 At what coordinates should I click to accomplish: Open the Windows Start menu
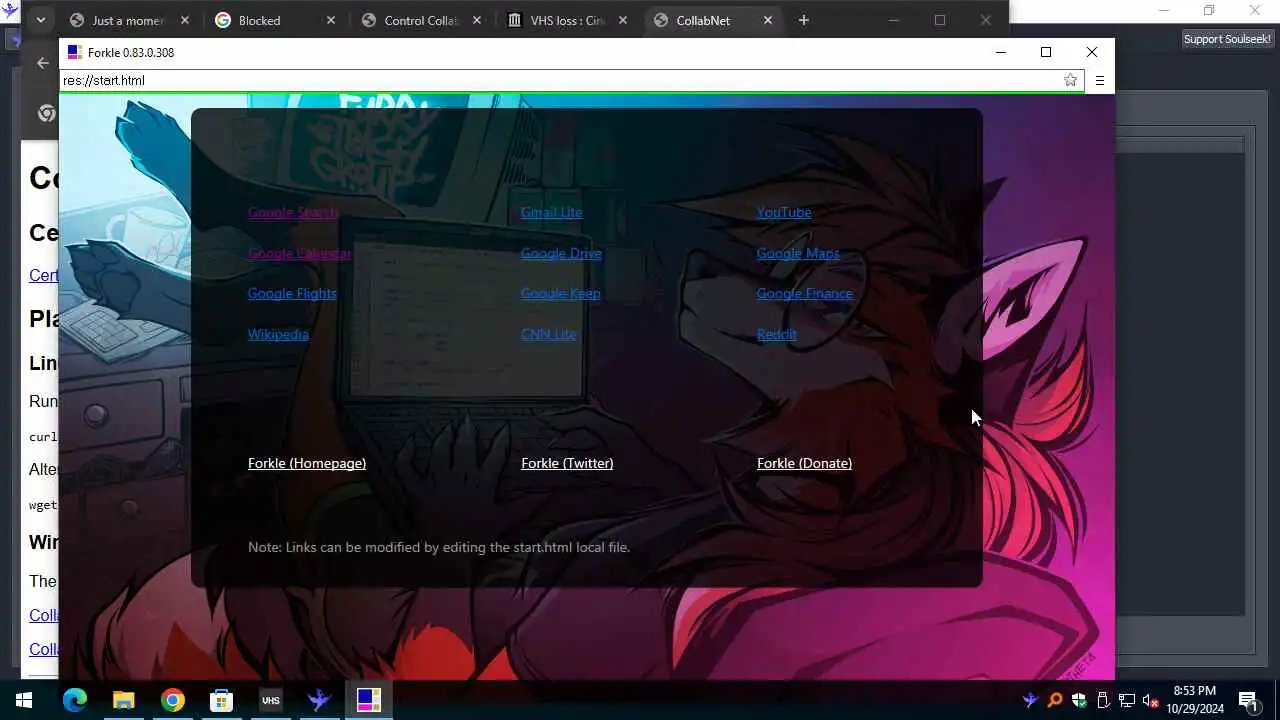click(x=24, y=700)
